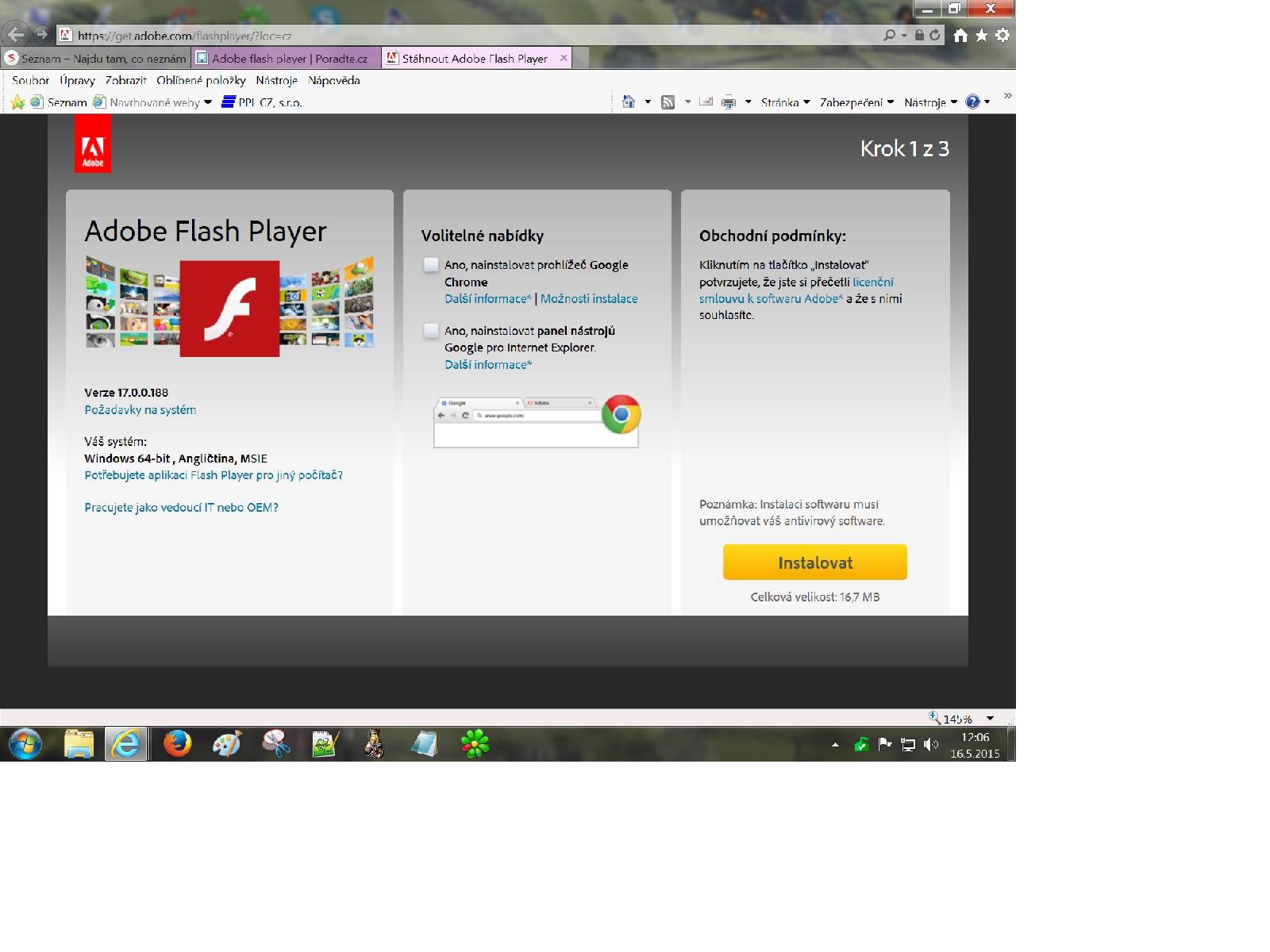Image resolution: width=1270 pixels, height=952 pixels.
Task: Click the security lock icon in address bar
Action: (919, 35)
